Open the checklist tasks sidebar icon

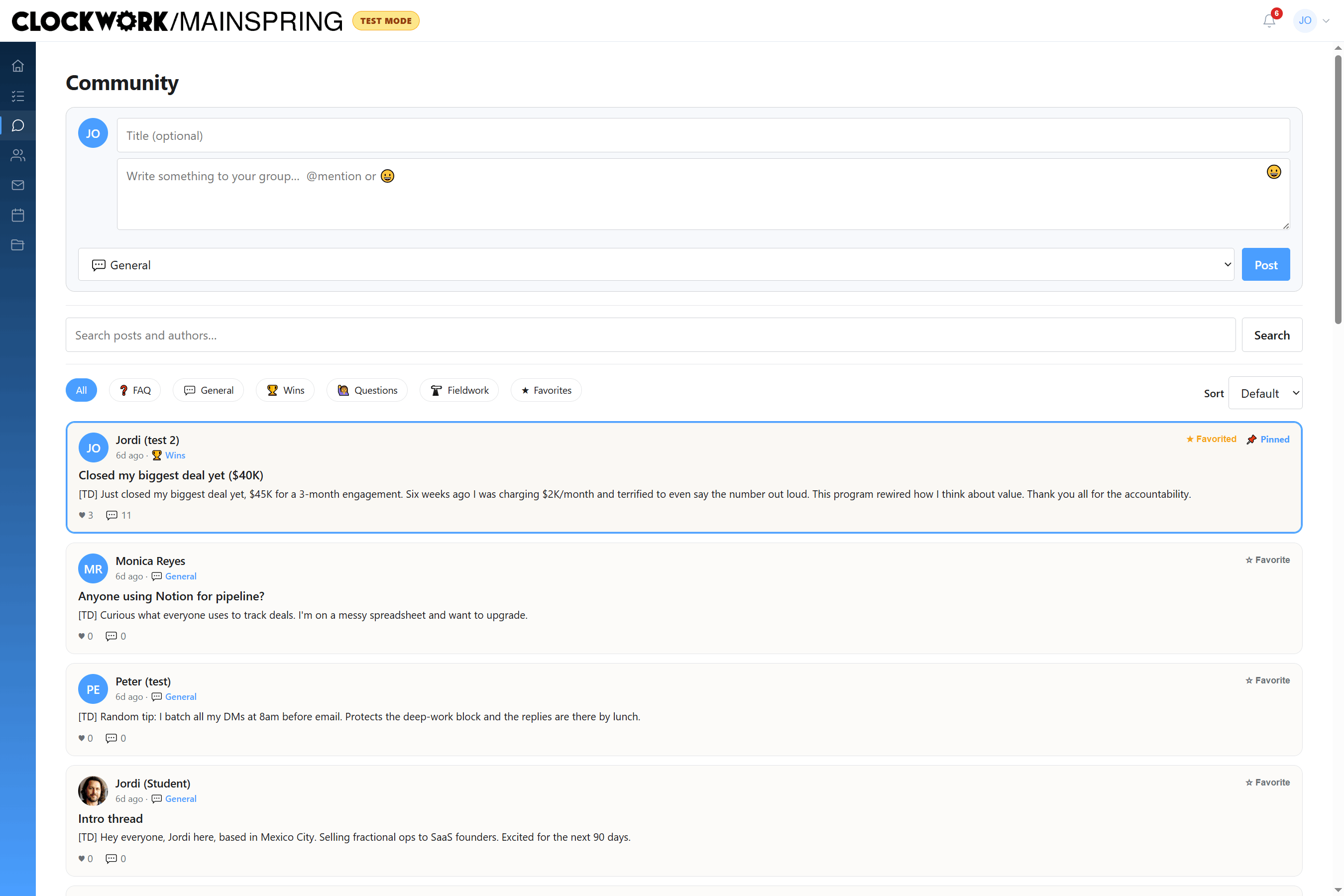[x=18, y=96]
